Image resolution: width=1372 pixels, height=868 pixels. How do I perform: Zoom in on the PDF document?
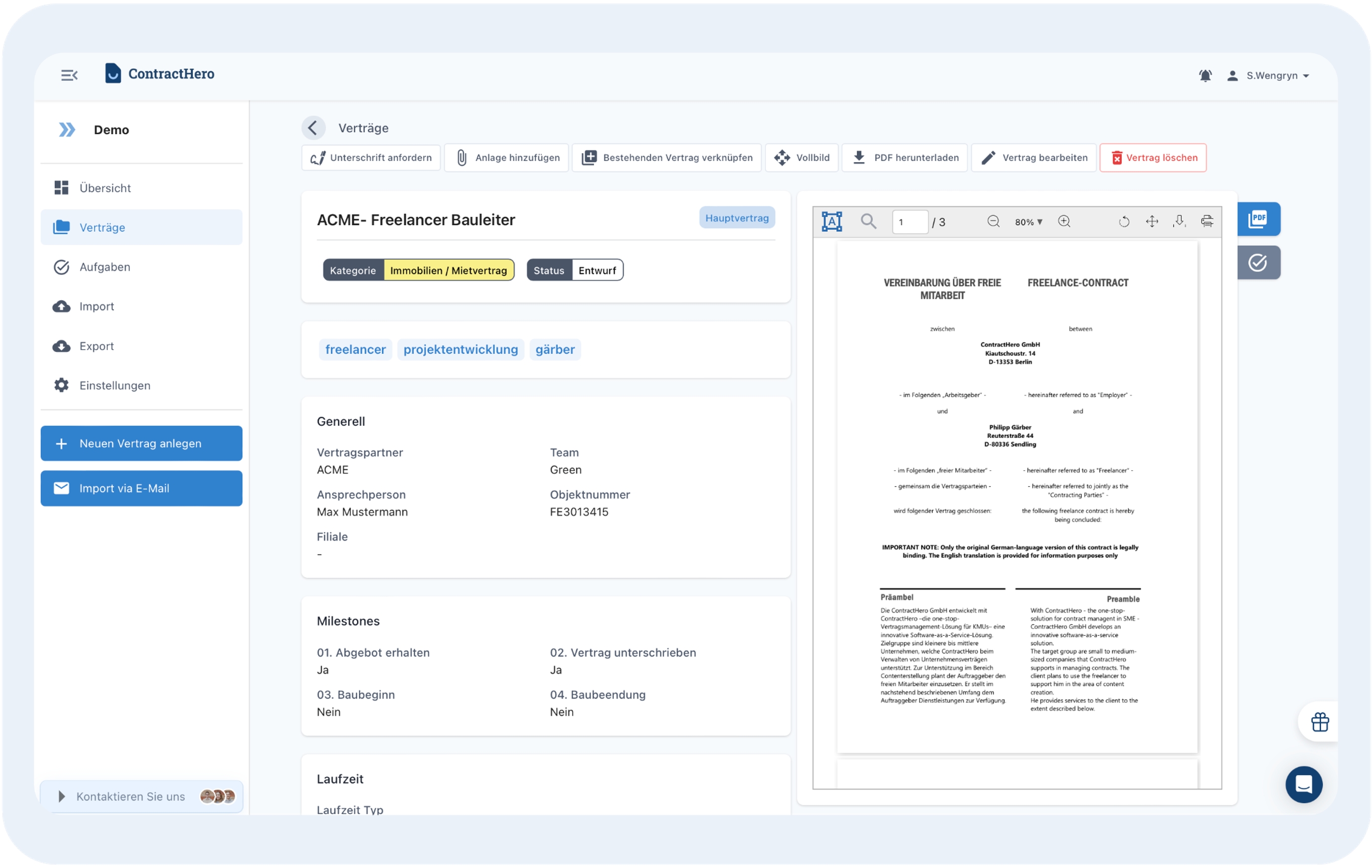(1064, 222)
